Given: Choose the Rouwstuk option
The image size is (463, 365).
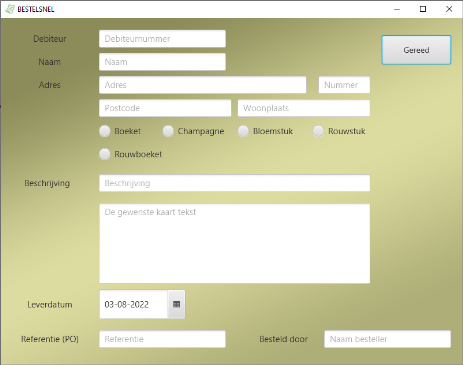Looking at the screenshot, I should coord(318,131).
